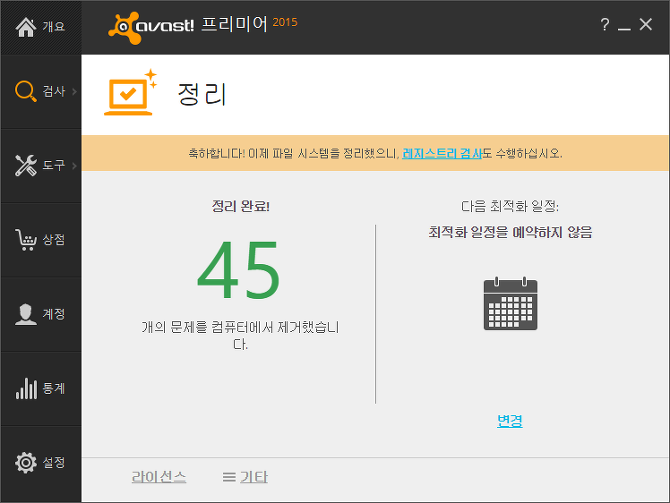Click the 개의 문제를 컴퓨터에서 제거했습니다 text
Screen dimensions: 670x503
(x=241, y=335)
